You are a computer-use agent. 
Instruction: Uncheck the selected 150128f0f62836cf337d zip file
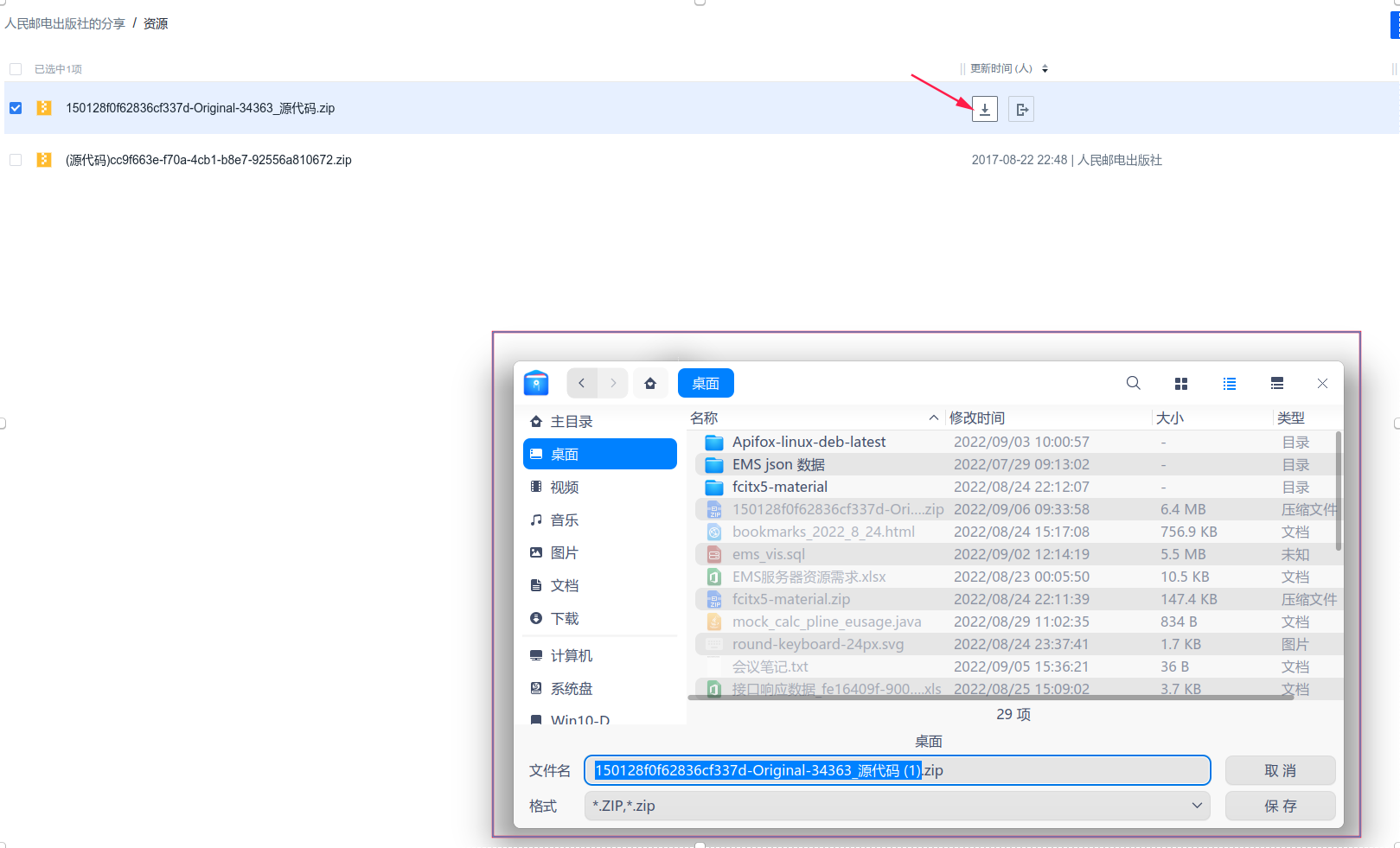tap(16, 108)
